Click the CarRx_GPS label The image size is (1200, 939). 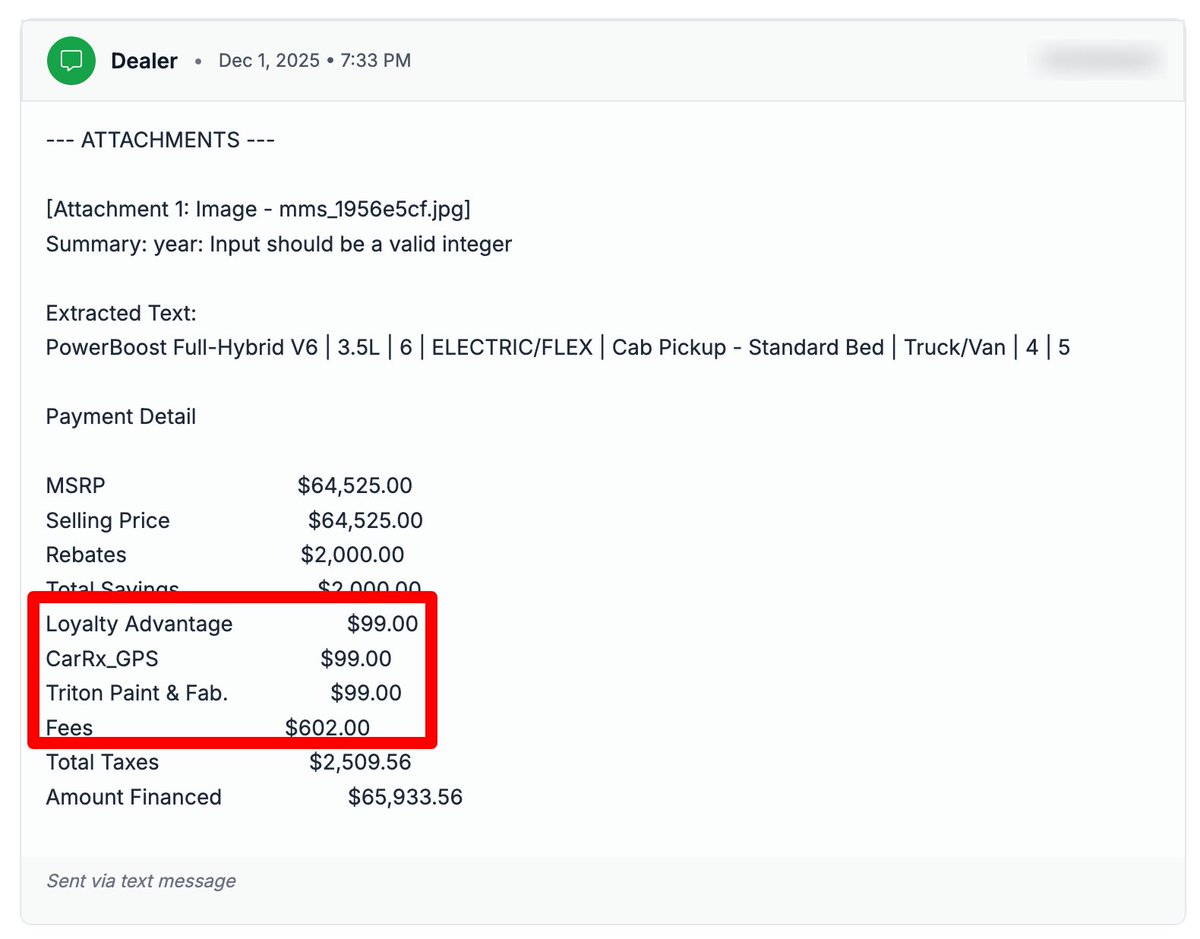(102, 659)
